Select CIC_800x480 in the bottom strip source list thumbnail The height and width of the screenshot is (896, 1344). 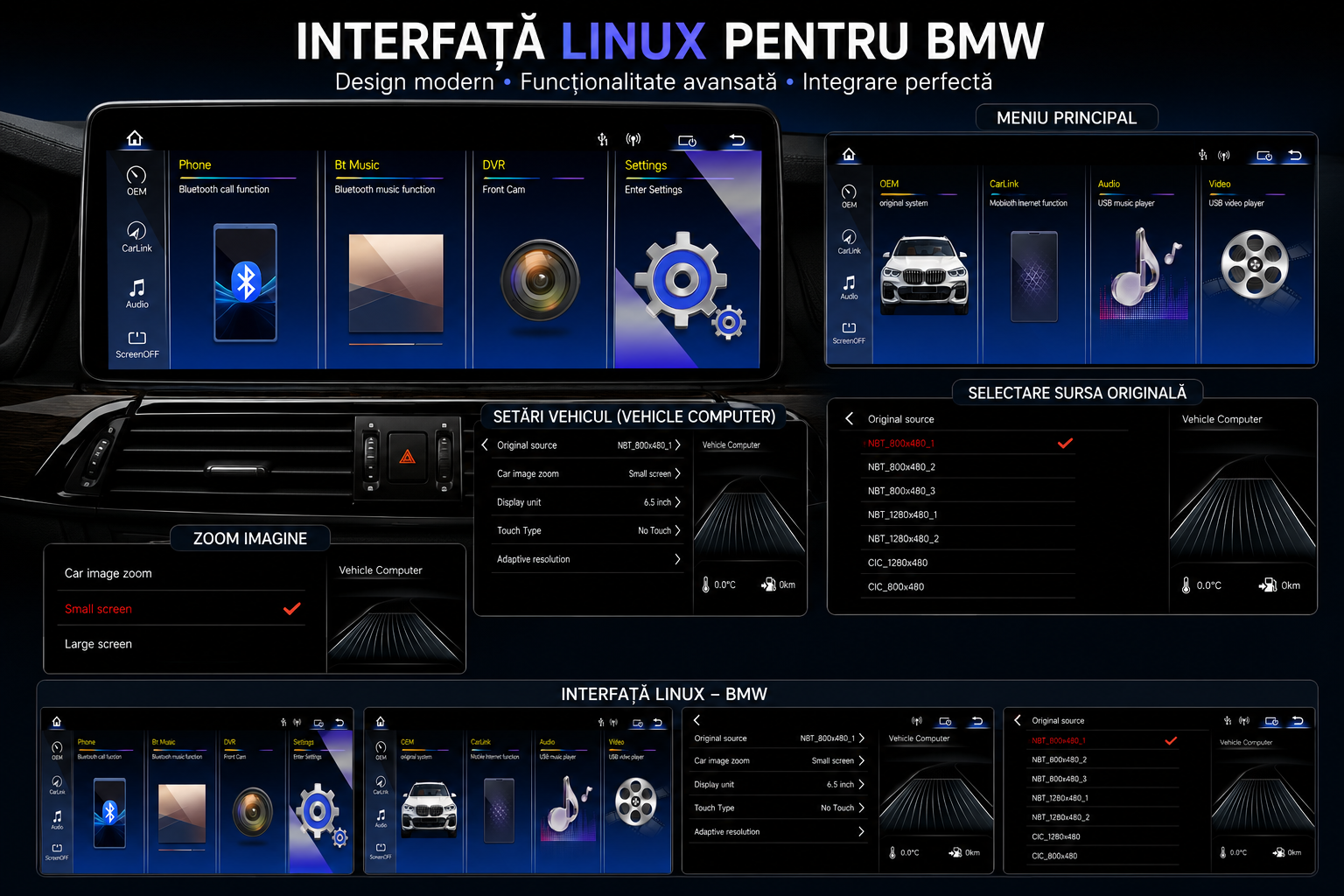coord(1104,856)
